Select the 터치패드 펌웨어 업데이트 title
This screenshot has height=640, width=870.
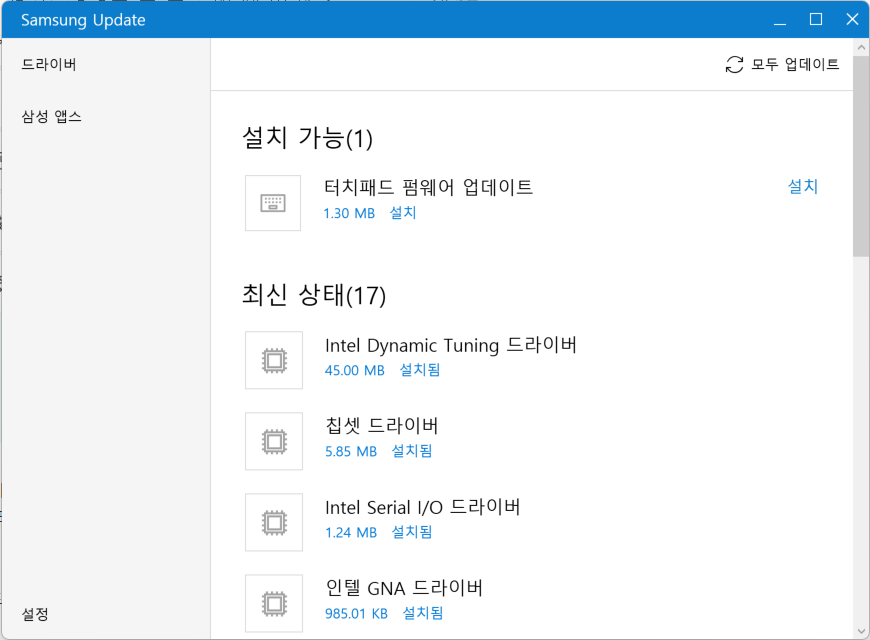click(x=428, y=187)
